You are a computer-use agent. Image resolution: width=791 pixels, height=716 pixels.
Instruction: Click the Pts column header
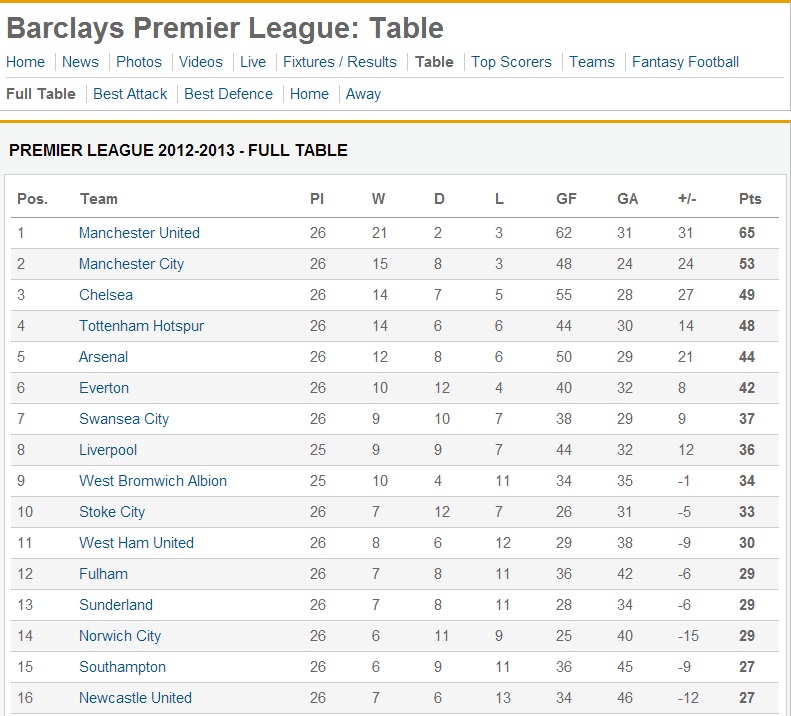(x=750, y=199)
